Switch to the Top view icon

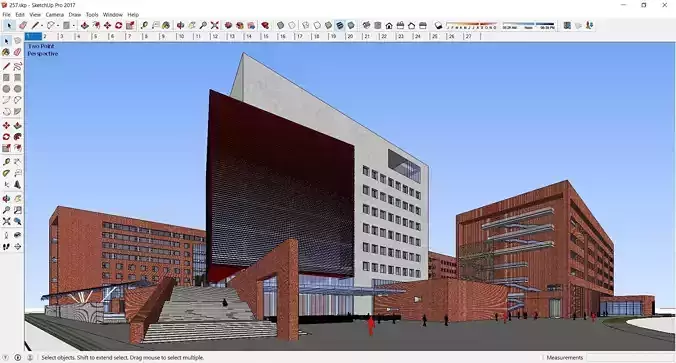(x=378, y=26)
